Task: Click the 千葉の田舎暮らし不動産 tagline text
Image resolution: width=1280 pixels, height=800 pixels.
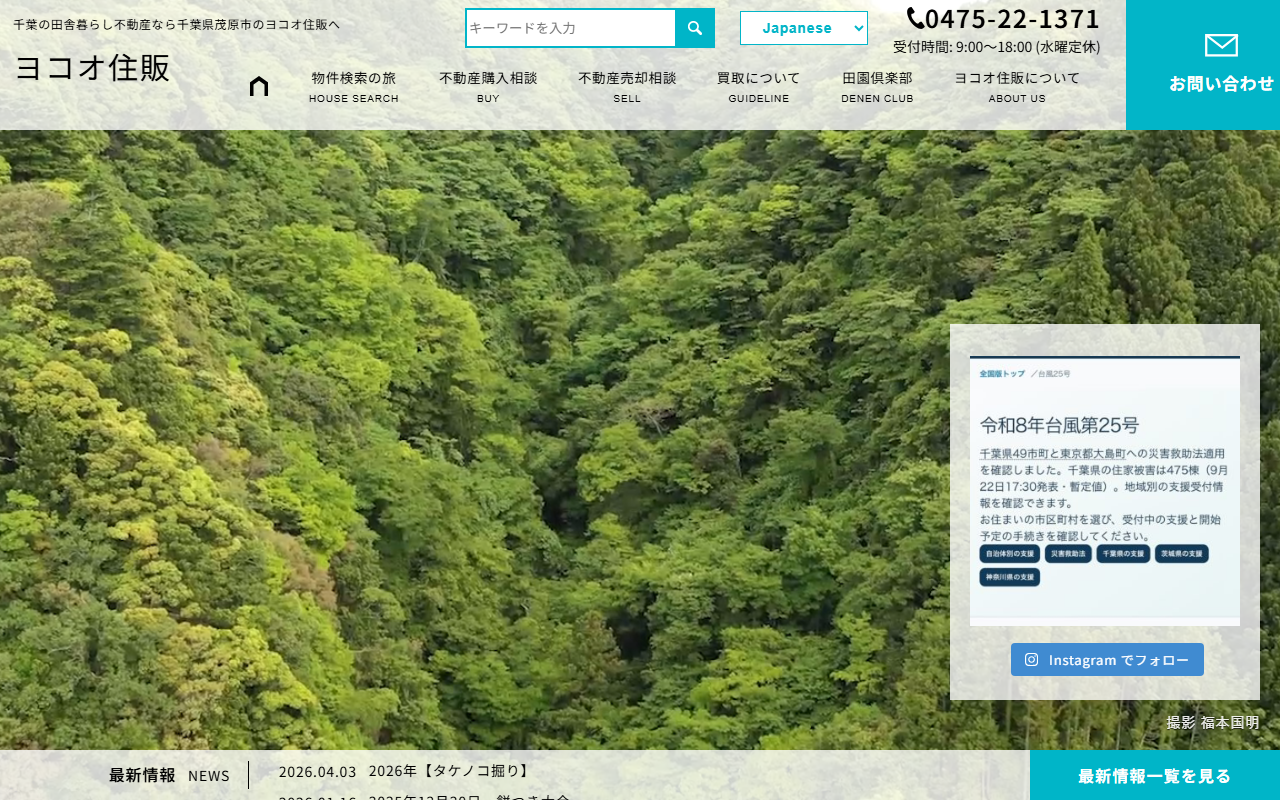Action: 176,24
